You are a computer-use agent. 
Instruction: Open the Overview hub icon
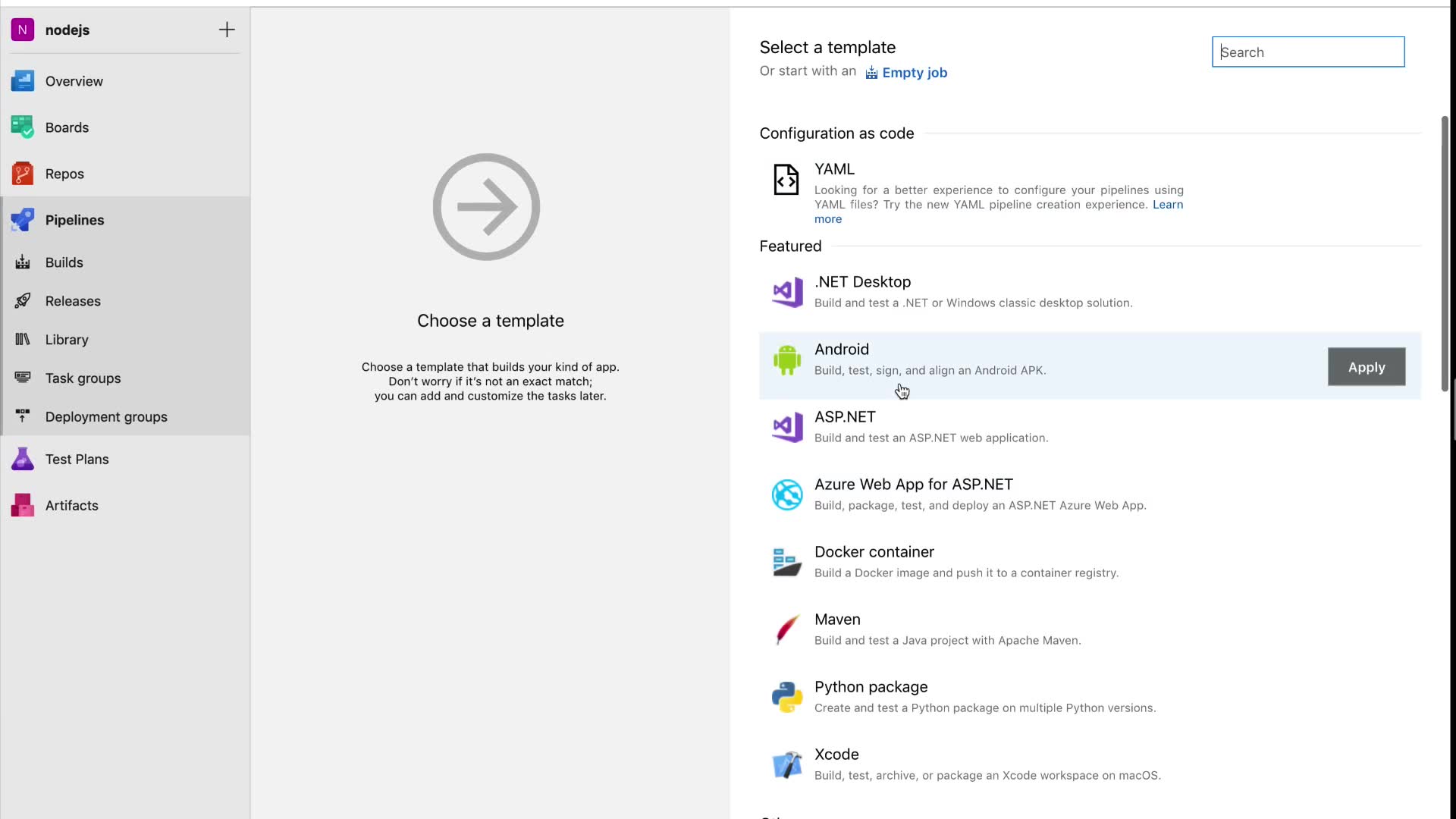23,81
